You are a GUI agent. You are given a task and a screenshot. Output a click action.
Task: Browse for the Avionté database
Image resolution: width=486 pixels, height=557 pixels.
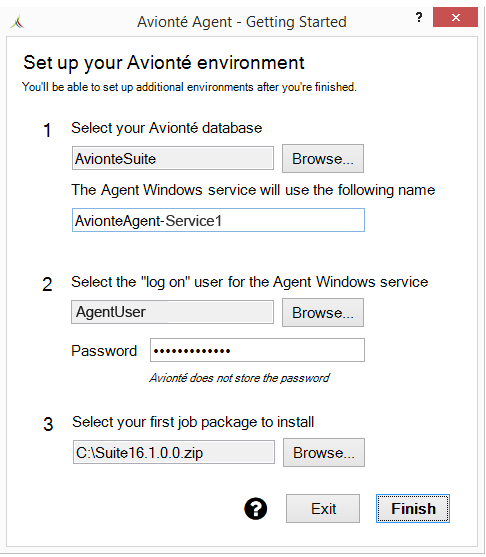[323, 158]
